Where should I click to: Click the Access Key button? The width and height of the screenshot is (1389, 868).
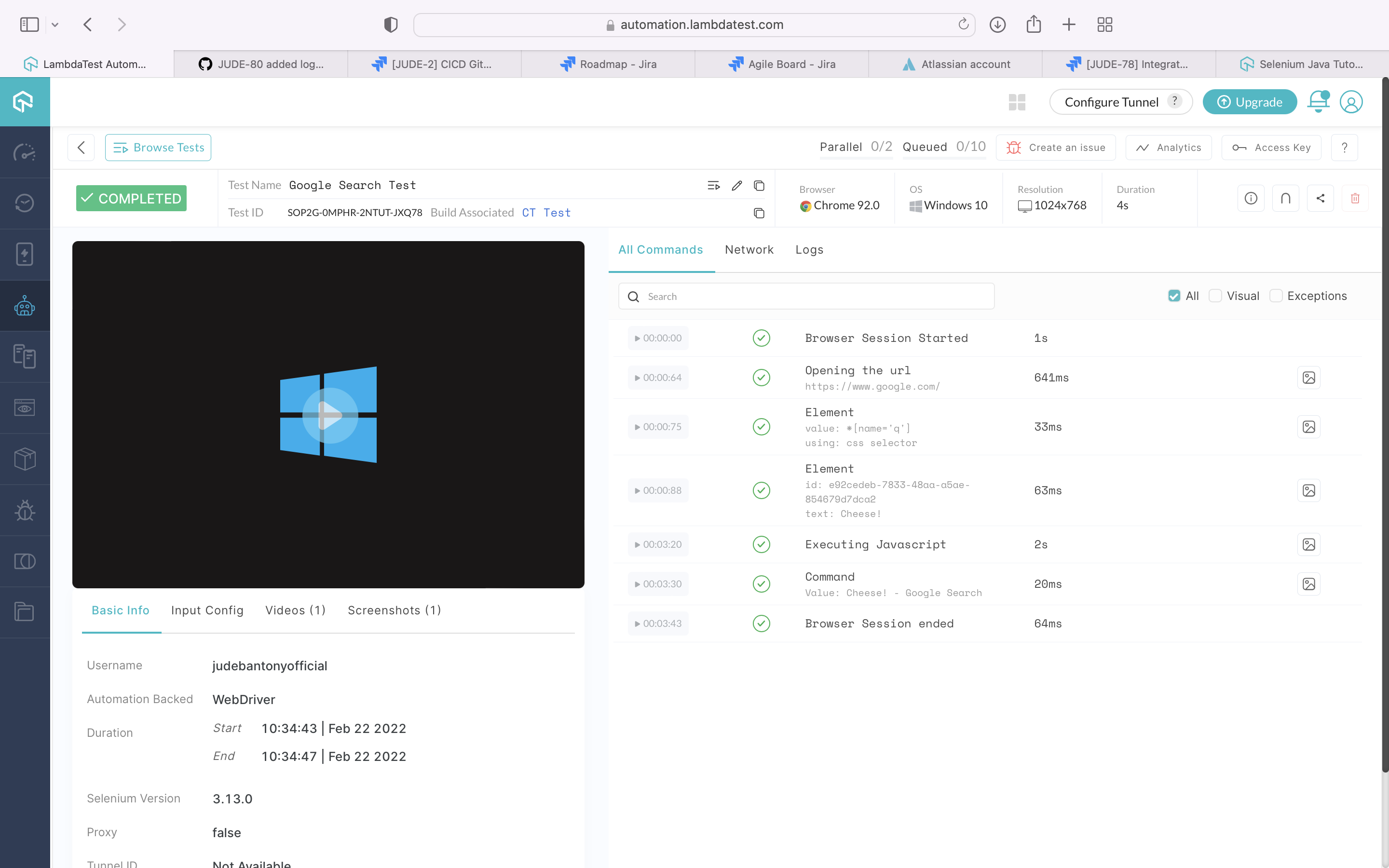1271,148
